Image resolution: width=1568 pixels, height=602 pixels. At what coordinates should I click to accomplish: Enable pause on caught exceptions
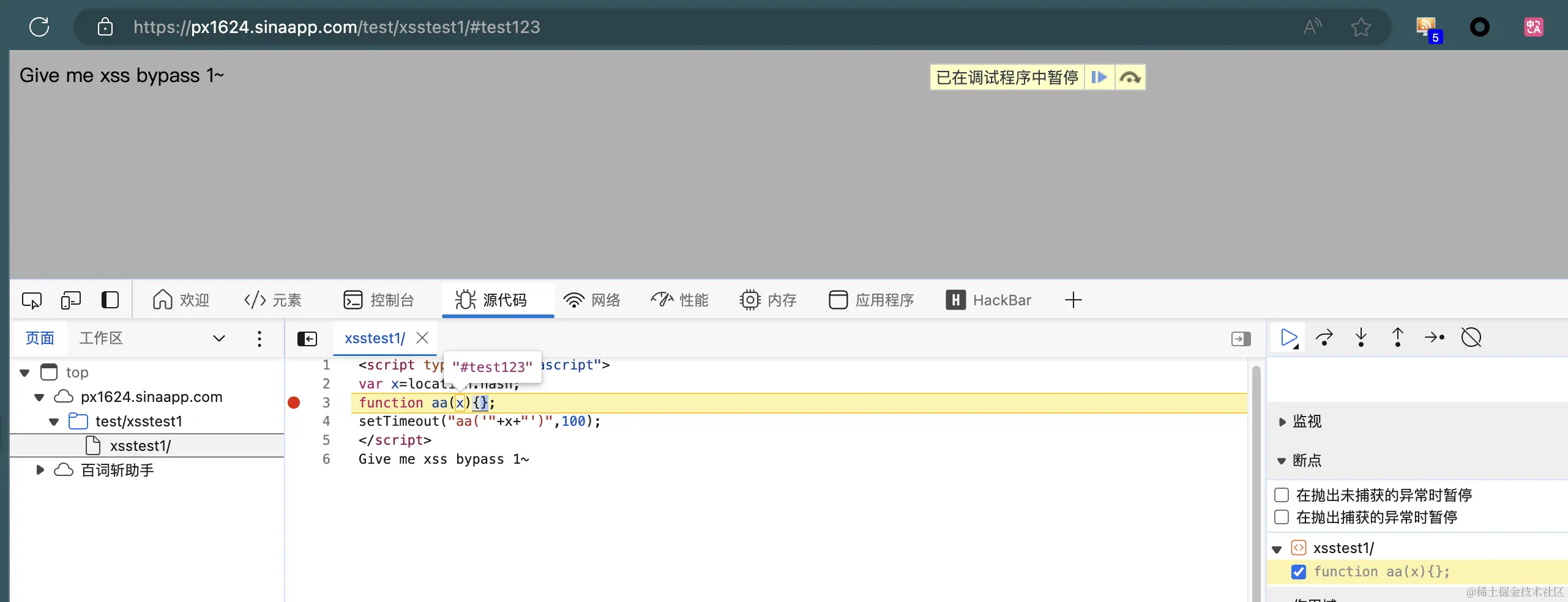(1282, 517)
